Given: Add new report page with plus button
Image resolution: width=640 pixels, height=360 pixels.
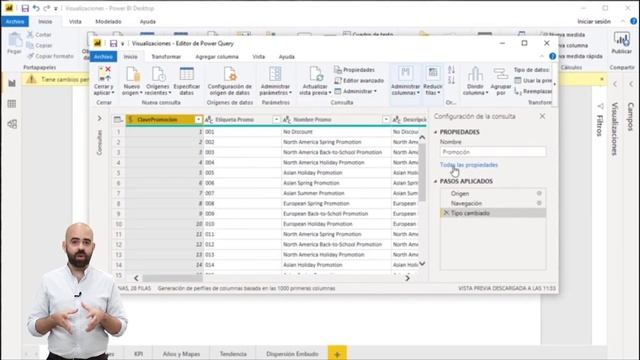Looking at the screenshot, I should (337, 354).
